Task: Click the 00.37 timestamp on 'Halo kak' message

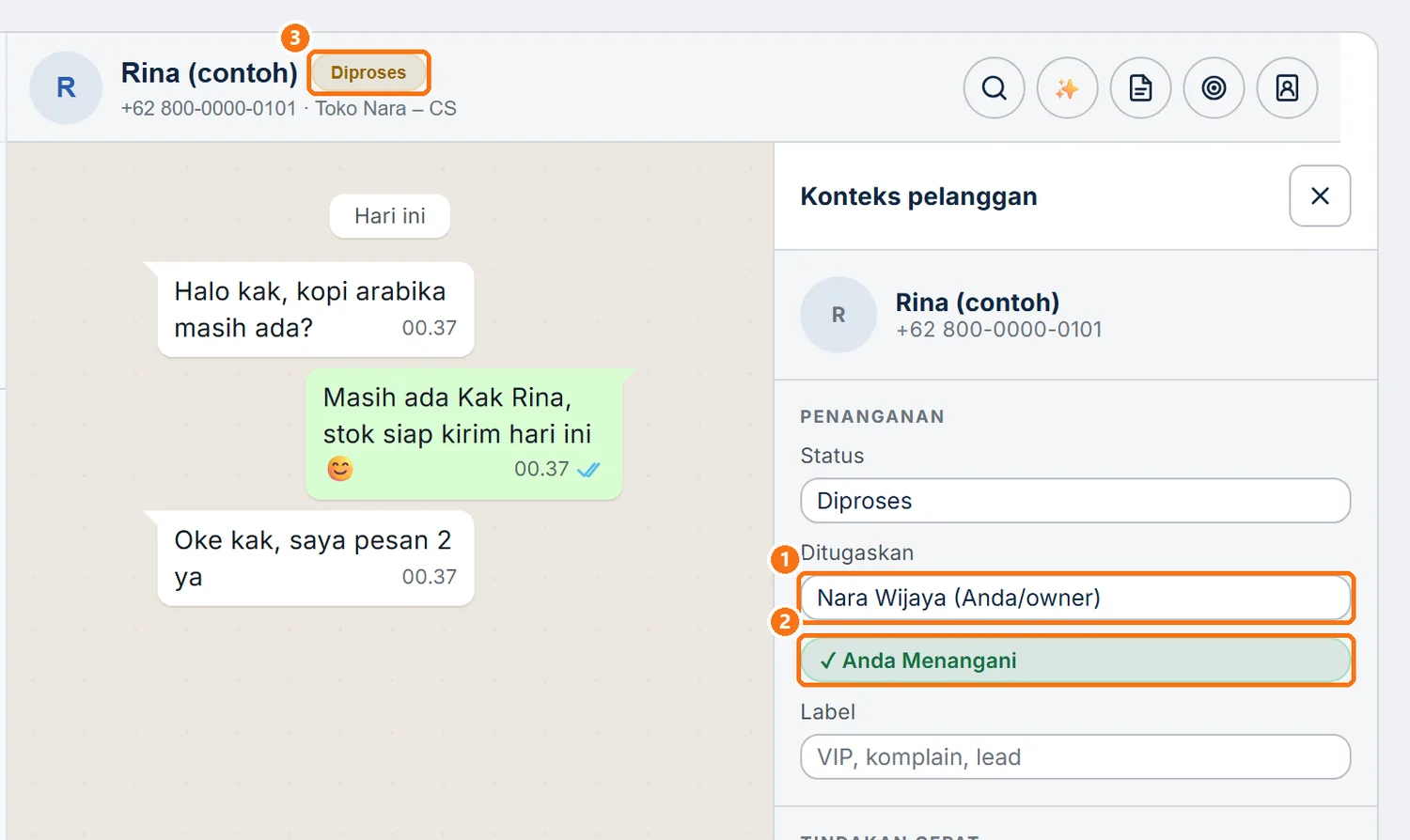Action: [430, 328]
